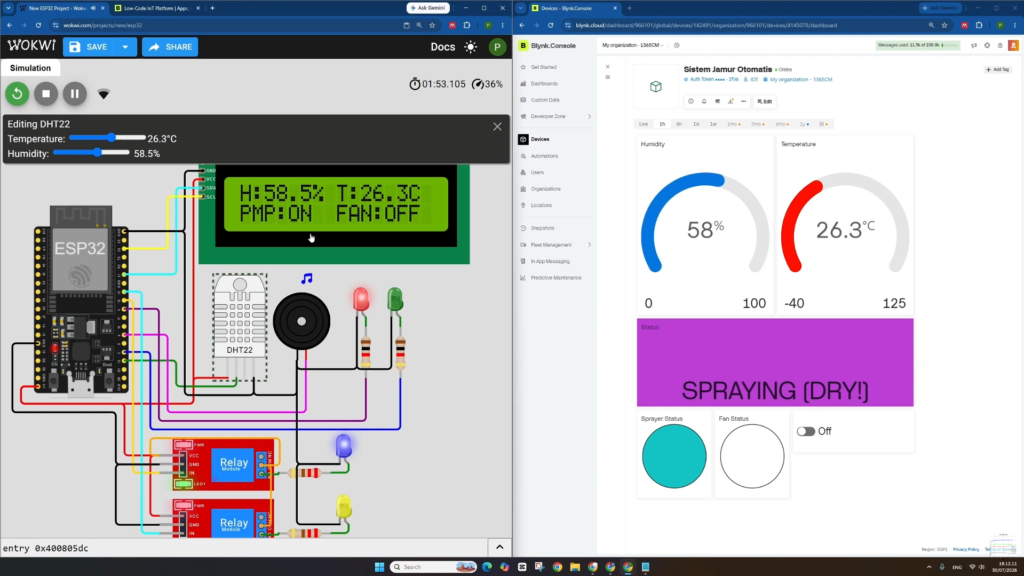
Task: Reload the Wokwi page
Action: [39, 25]
